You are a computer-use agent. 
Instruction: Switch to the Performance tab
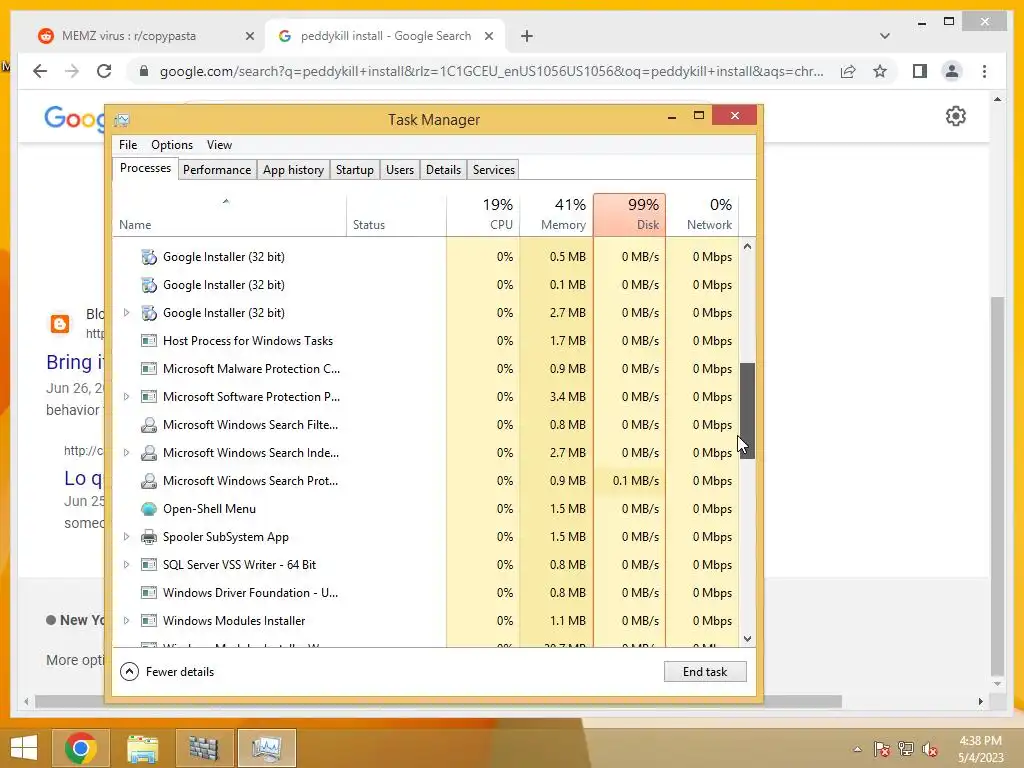pos(217,170)
